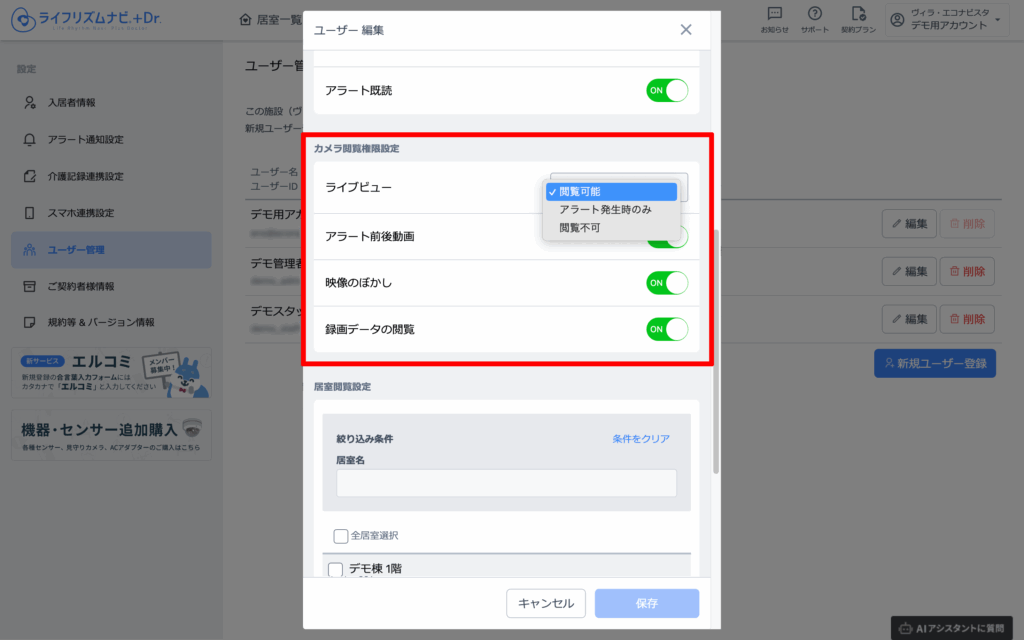Toggle the アラート既読 switch off
The width and height of the screenshot is (1024, 640).
tap(667, 90)
